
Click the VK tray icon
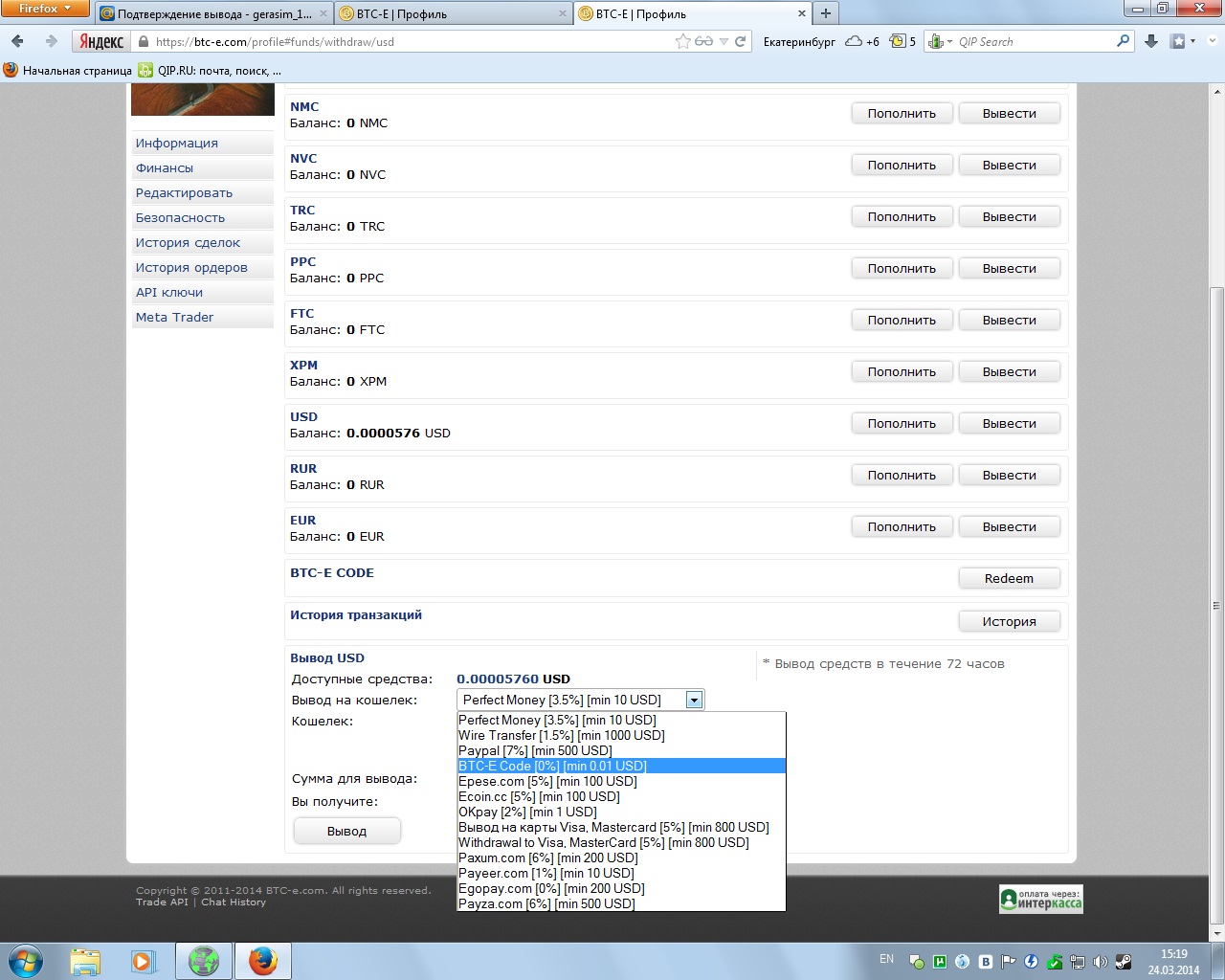[x=986, y=962]
